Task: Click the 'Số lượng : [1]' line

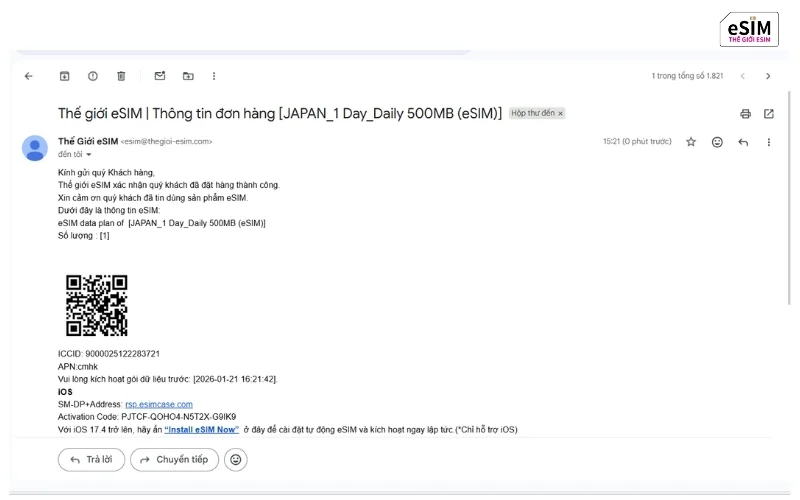Action: (84, 236)
